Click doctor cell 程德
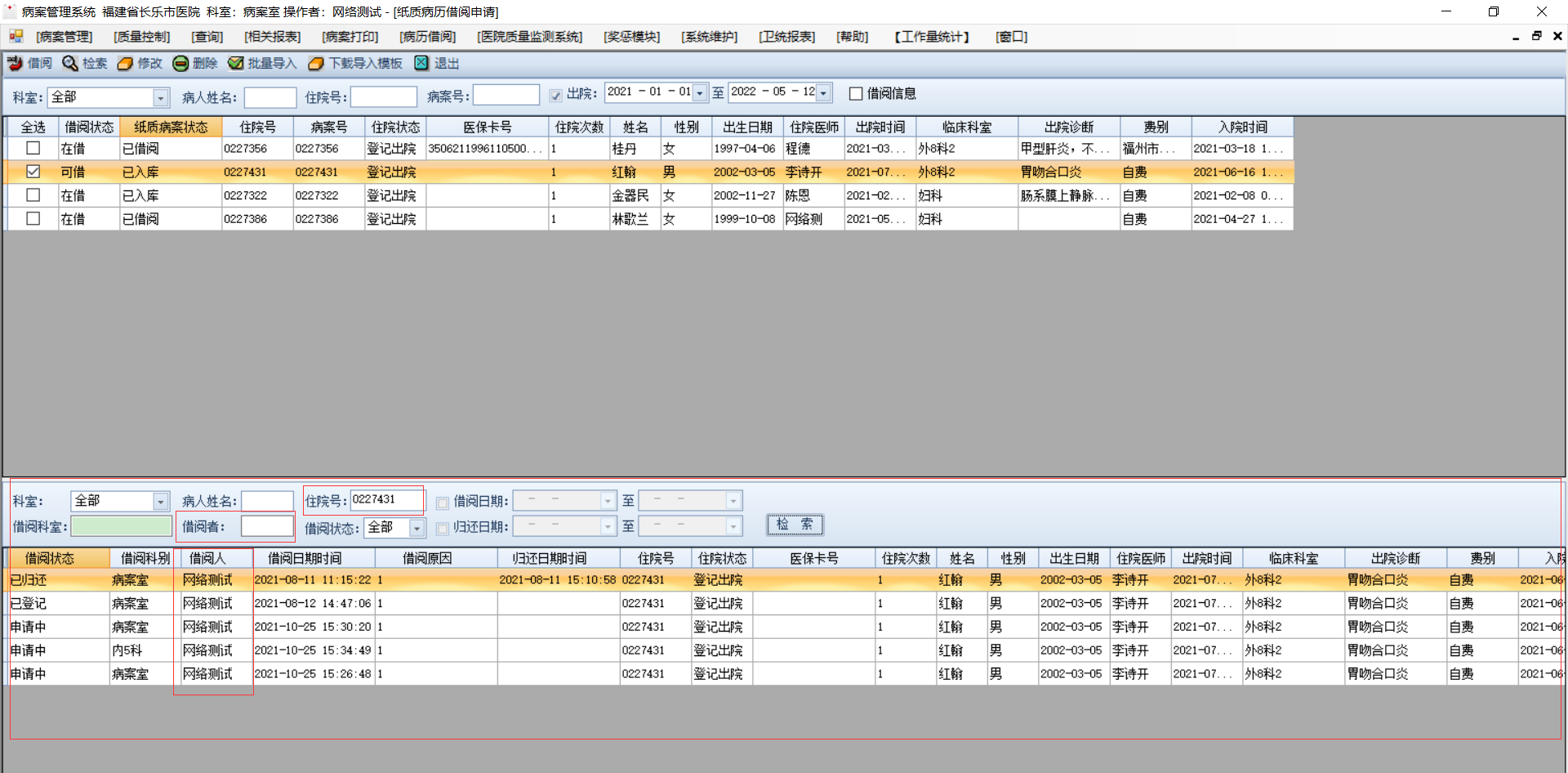The height and width of the screenshot is (773, 1568). coord(814,149)
